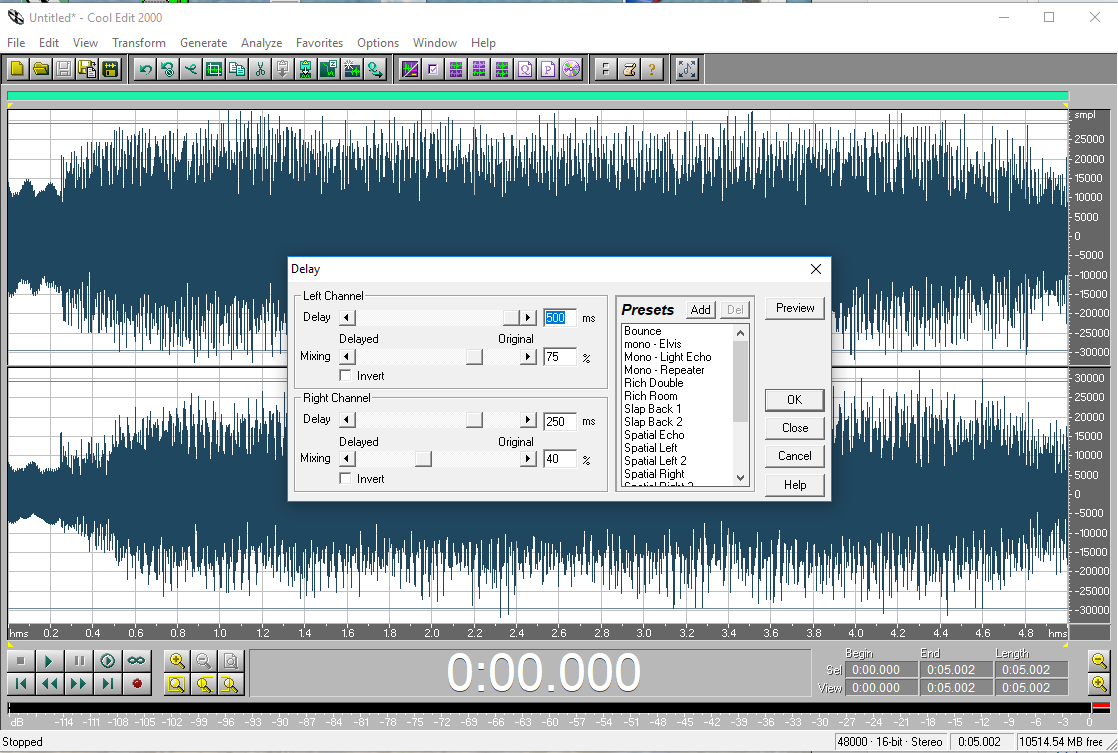Screen dimensions: 1118x753
Task: Select the Rich Room preset
Action: click(x=650, y=396)
